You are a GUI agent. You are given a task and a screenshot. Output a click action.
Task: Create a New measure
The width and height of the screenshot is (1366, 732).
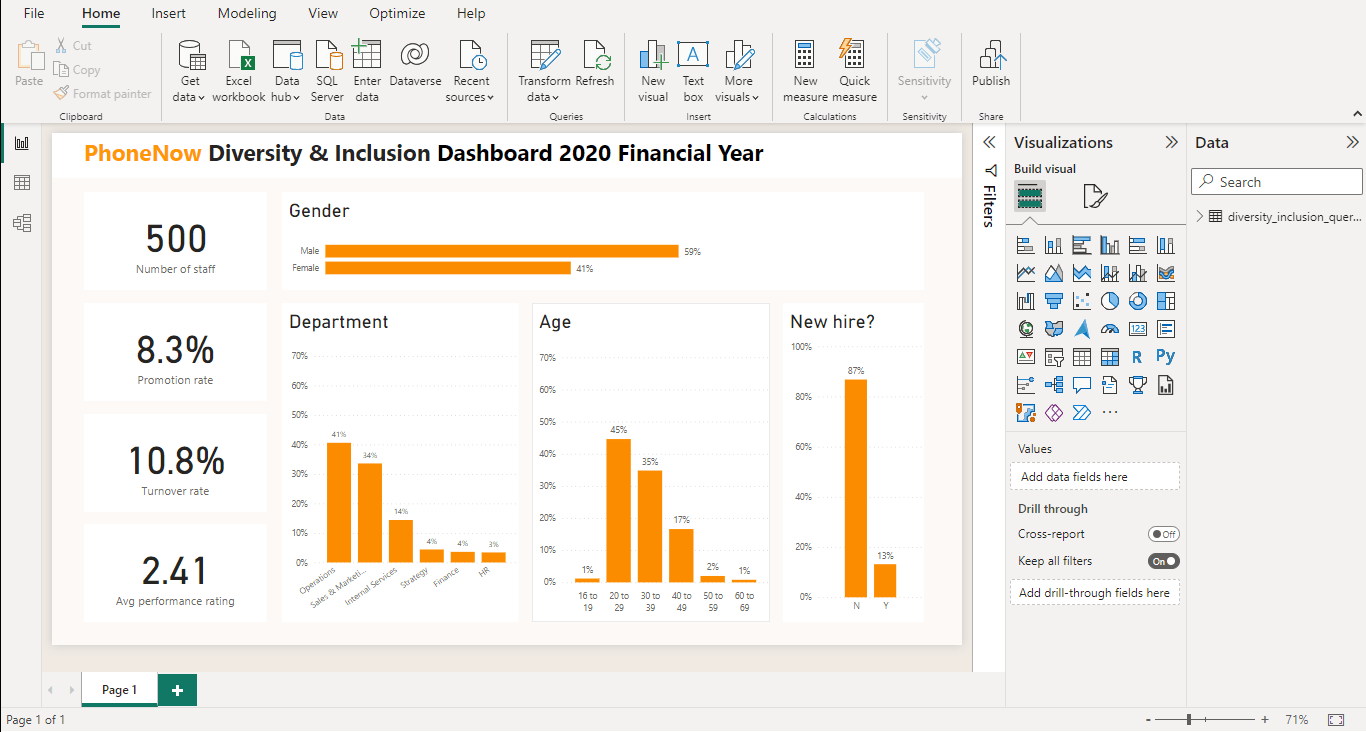point(805,71)
